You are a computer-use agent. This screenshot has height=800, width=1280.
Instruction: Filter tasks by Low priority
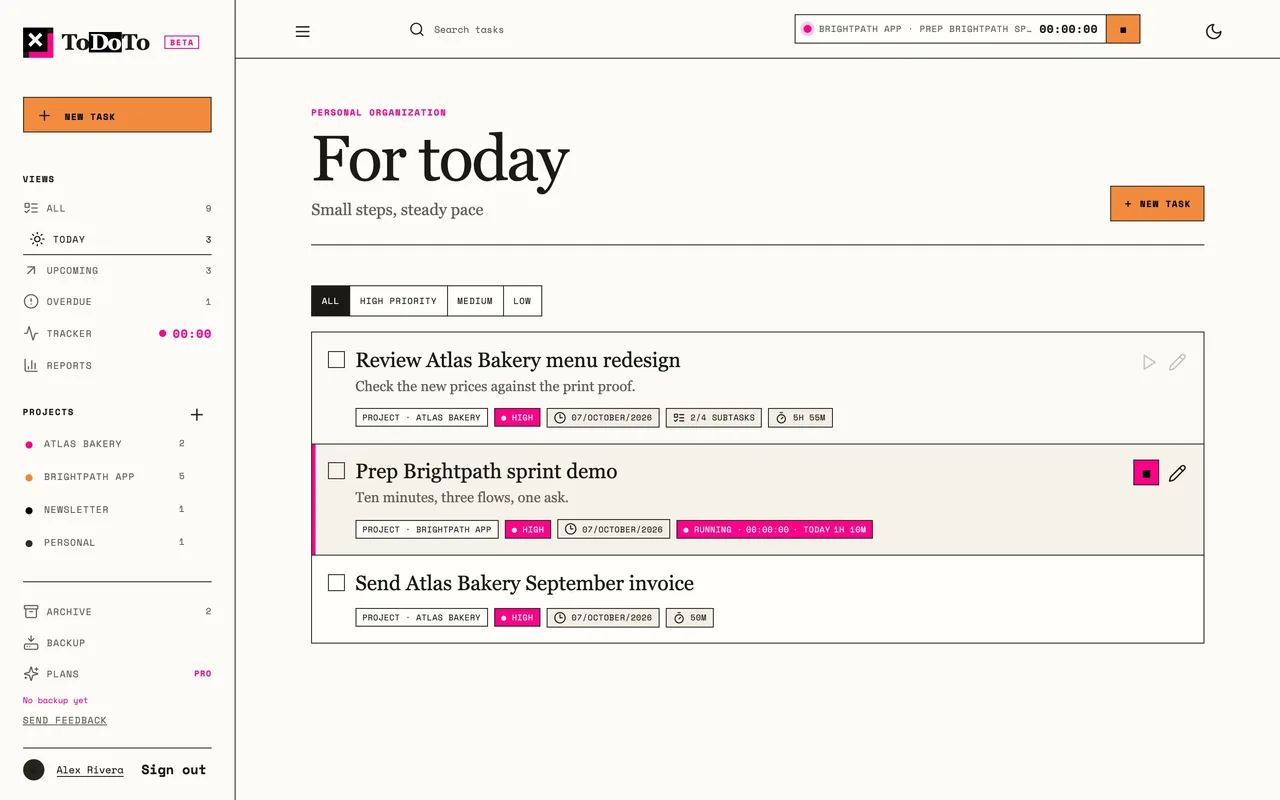tap(522, 301)
